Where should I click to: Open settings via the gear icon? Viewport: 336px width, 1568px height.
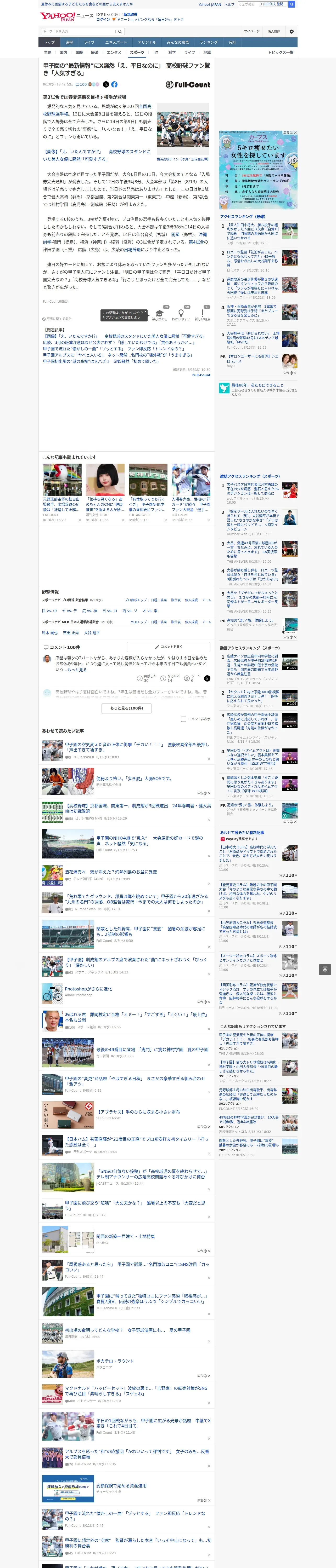coord(292,32)
